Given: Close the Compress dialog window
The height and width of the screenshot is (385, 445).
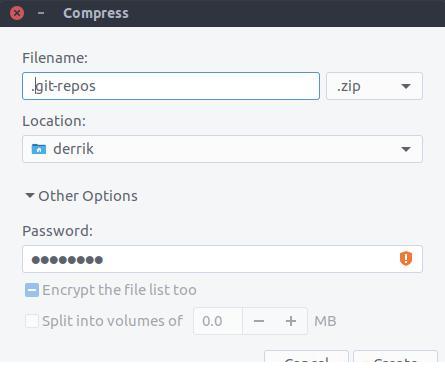Looking at the screenshot, I should [x=17, y=13].
